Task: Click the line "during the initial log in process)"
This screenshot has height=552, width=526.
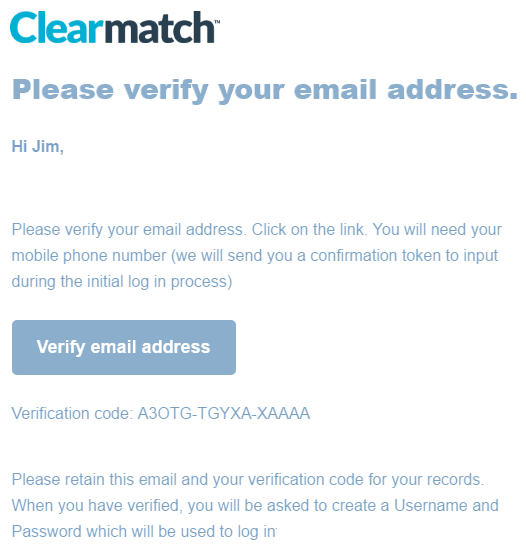Action: (x=122, y=282)
